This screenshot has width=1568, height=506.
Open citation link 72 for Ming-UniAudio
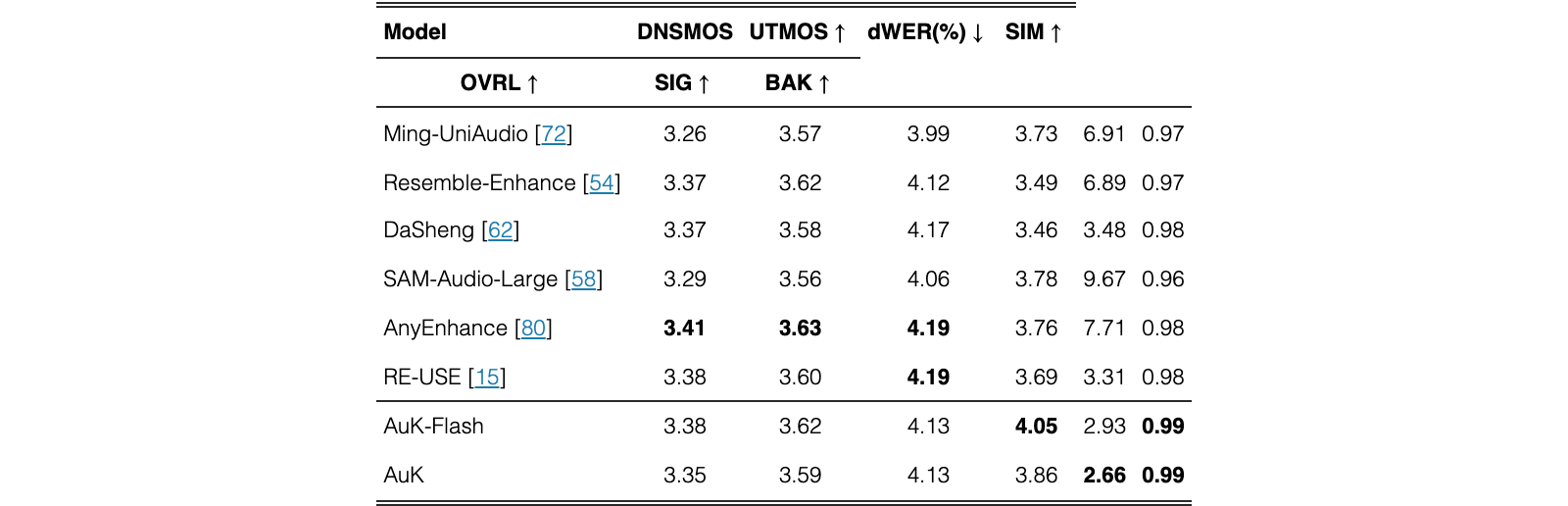tap(554, 133)
